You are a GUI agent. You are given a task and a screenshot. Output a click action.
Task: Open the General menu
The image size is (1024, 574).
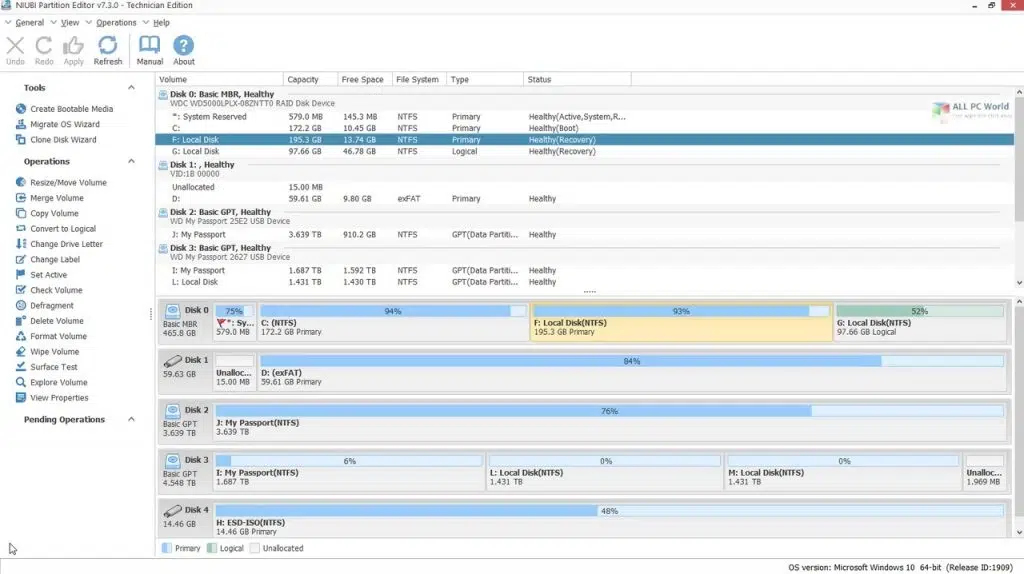[x=29, y=23]
